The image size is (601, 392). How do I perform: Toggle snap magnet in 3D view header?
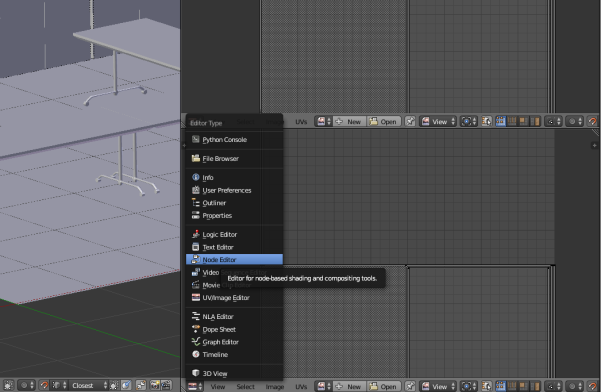click(x=44, y=385)
